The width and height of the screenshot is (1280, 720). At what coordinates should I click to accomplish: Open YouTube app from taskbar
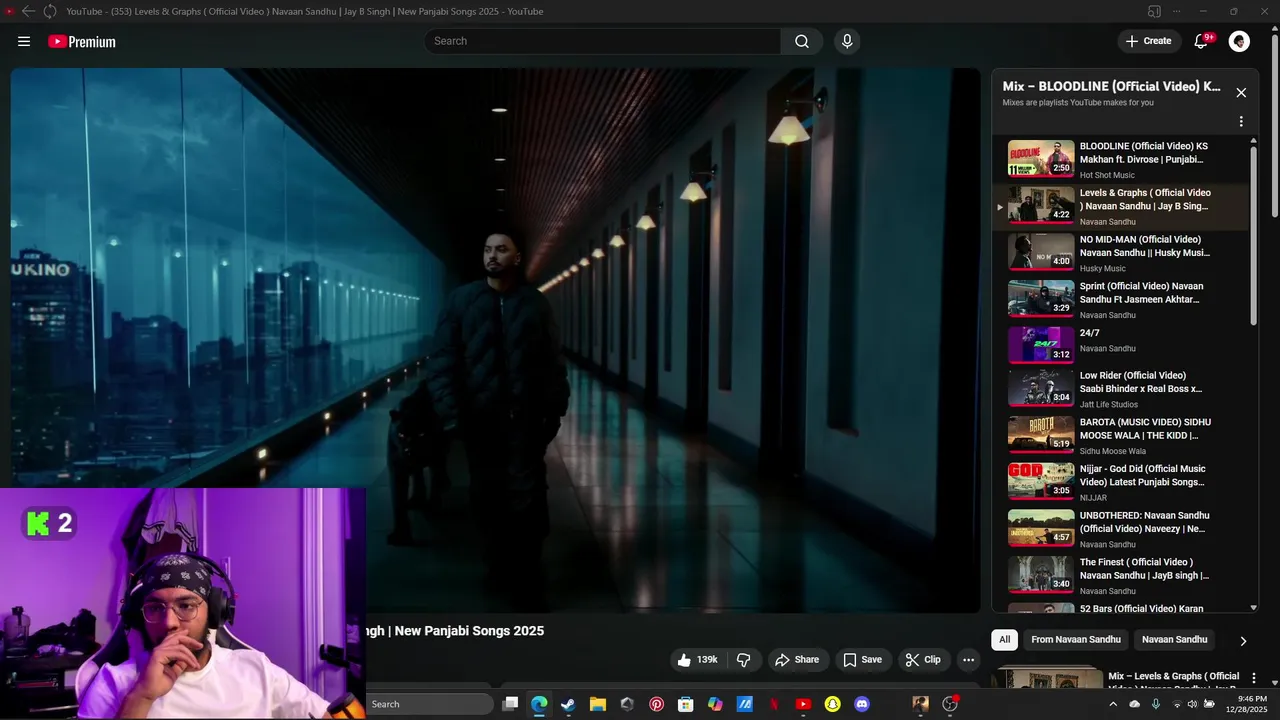click(803, 704)
